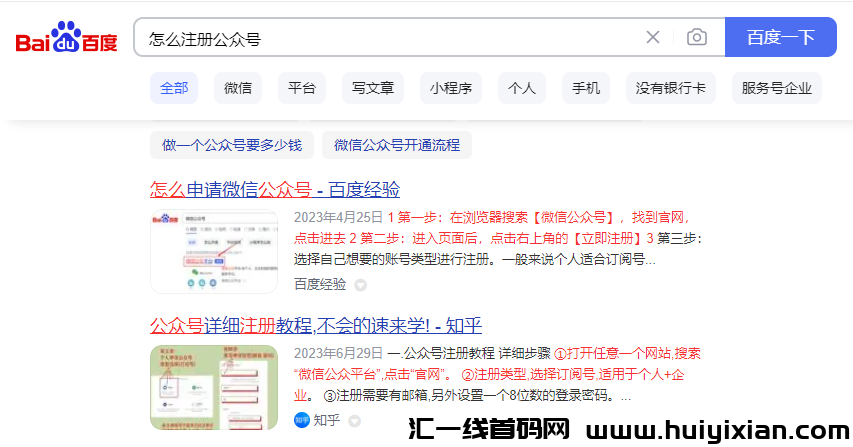Select the 微信 filter tab

238,88
